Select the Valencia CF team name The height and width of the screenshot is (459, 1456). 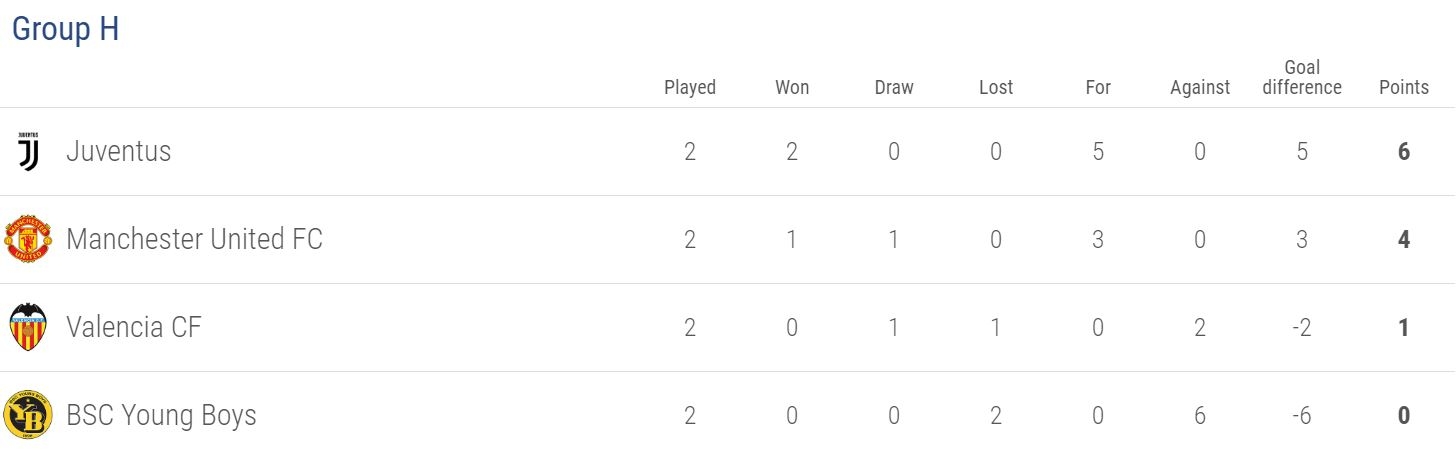pos(133,328)
